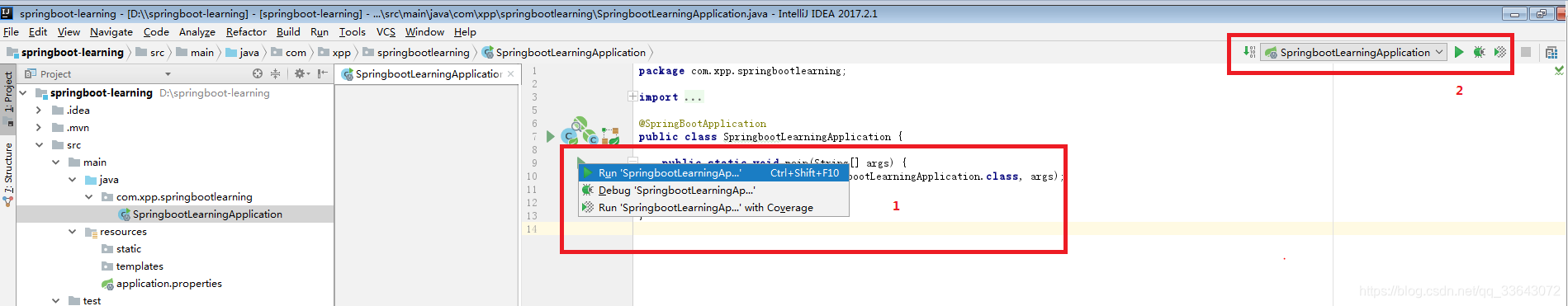Image resolution: width=1568 pixels, height=306 pixels.
Task: Hide the Project tool window with the pin-arrow icon
Action: click(x=322, y=73)
